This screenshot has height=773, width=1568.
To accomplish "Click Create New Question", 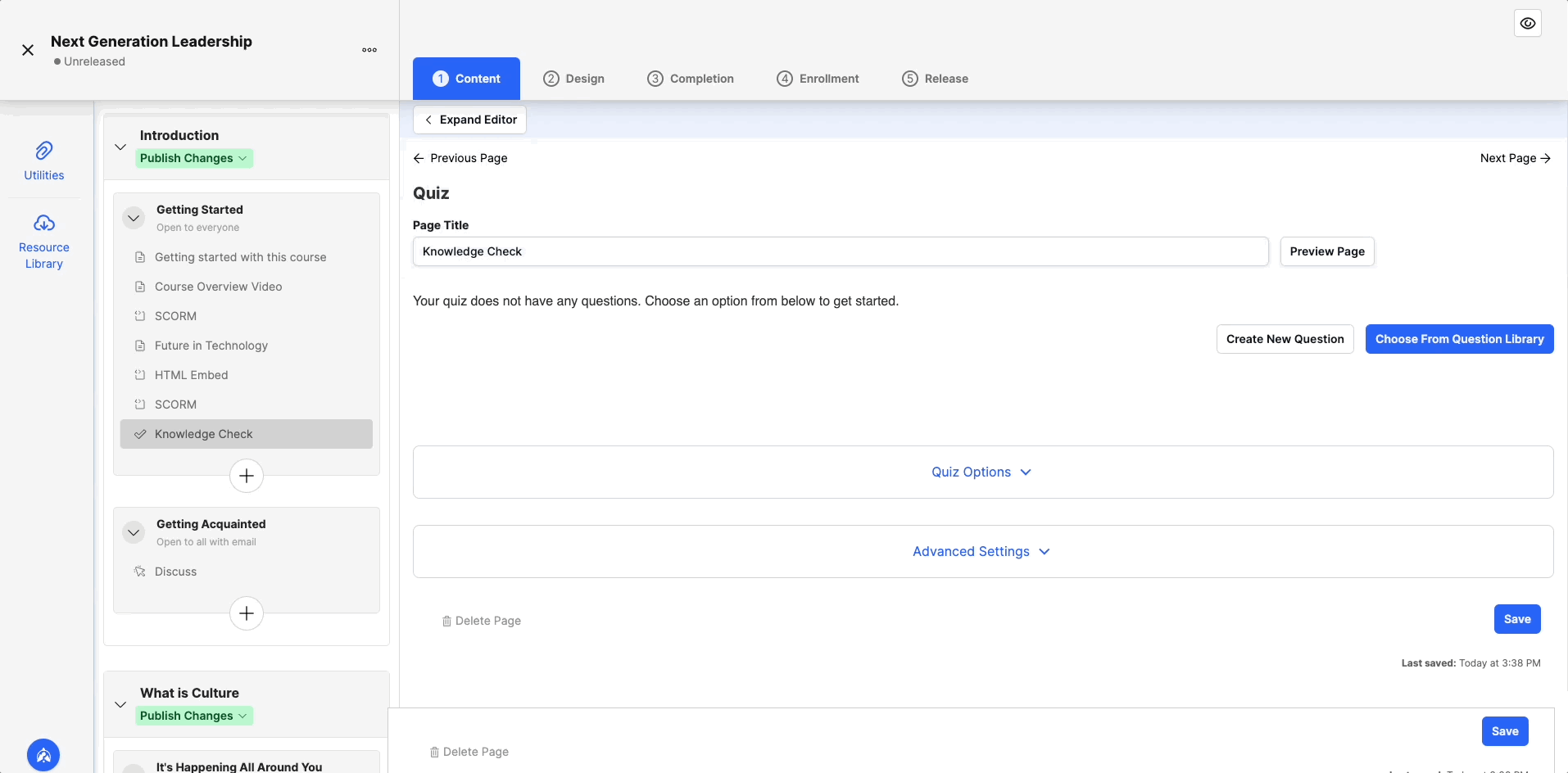I will [x=1285, y=338].
